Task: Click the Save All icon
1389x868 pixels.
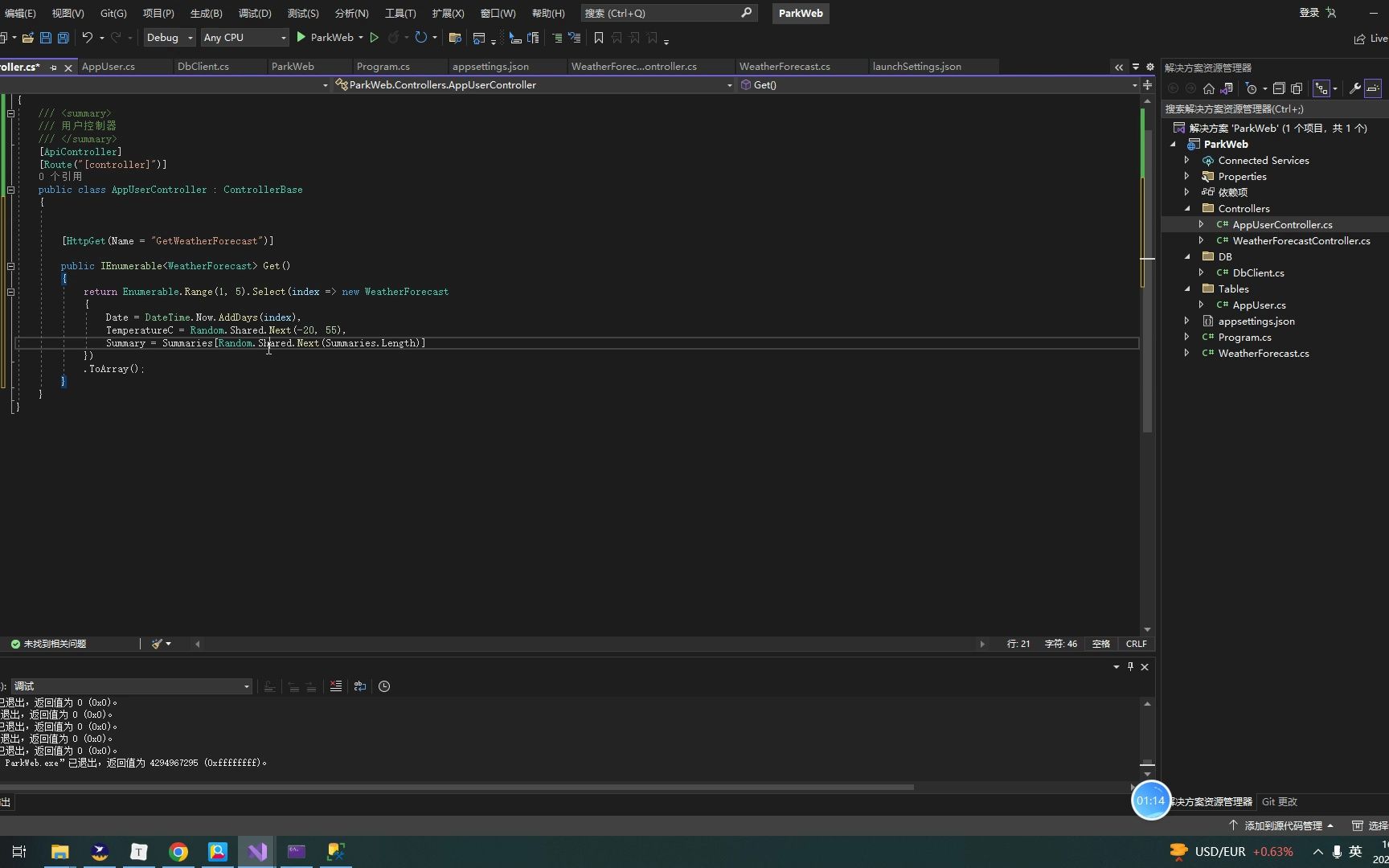Action: (x=63, y=37)
